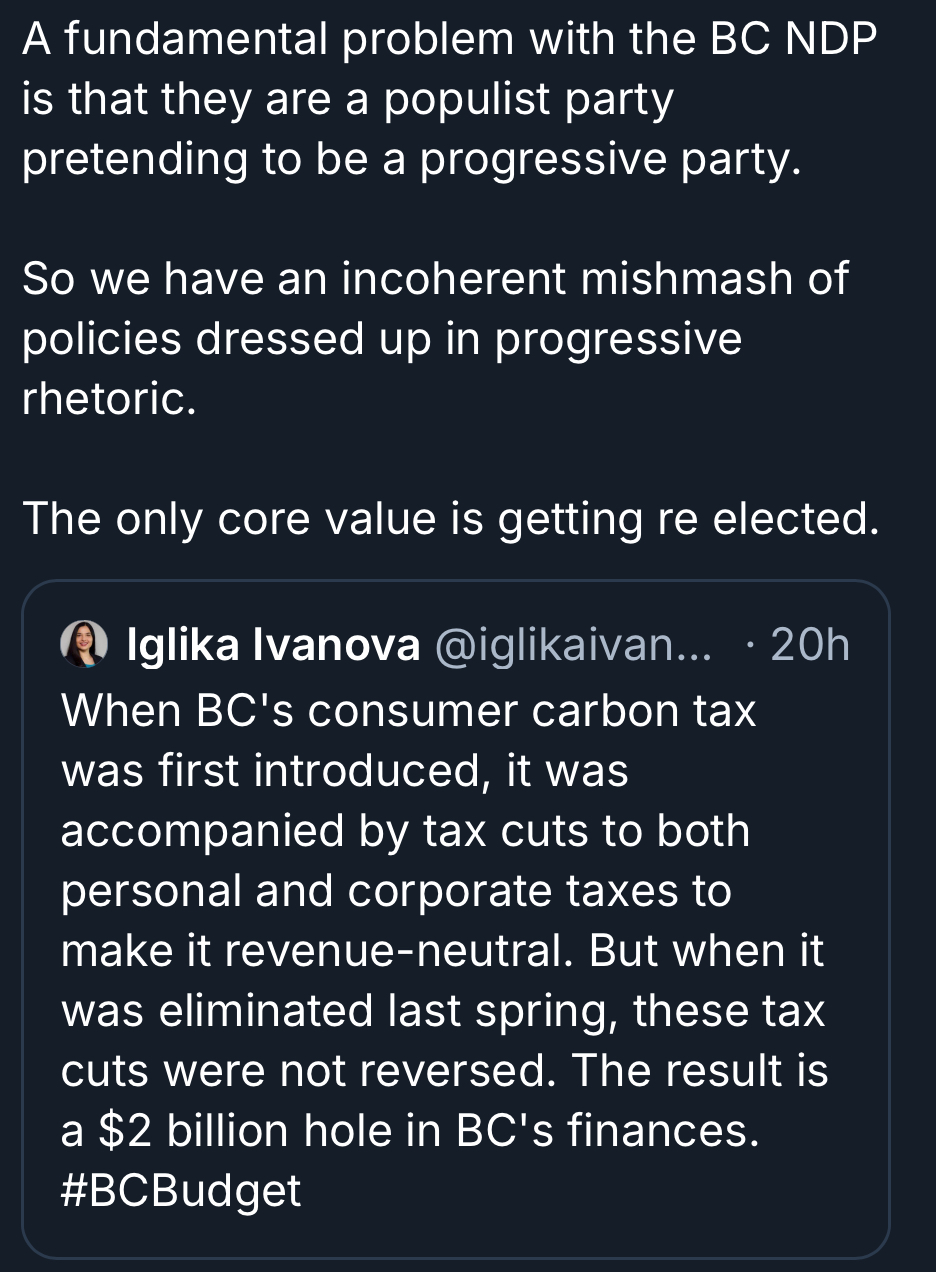Tap 'pretending to be a progressive party.' line
The width and height of the screenshot is (936, 1272).
click(x=411, y=159)
